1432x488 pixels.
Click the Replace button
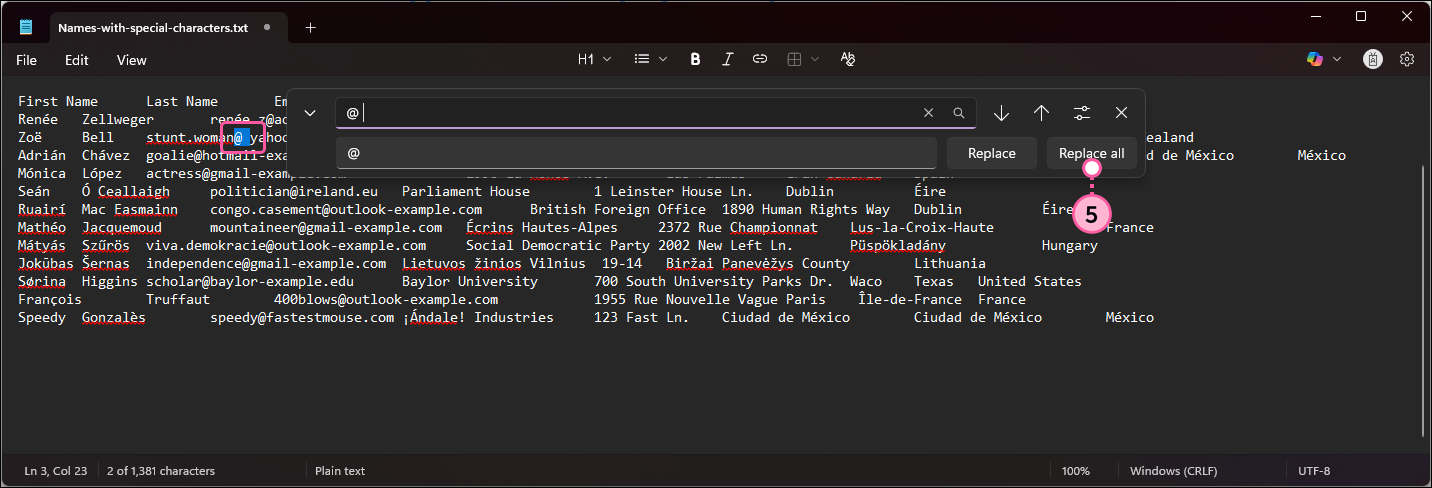[992, 153]
